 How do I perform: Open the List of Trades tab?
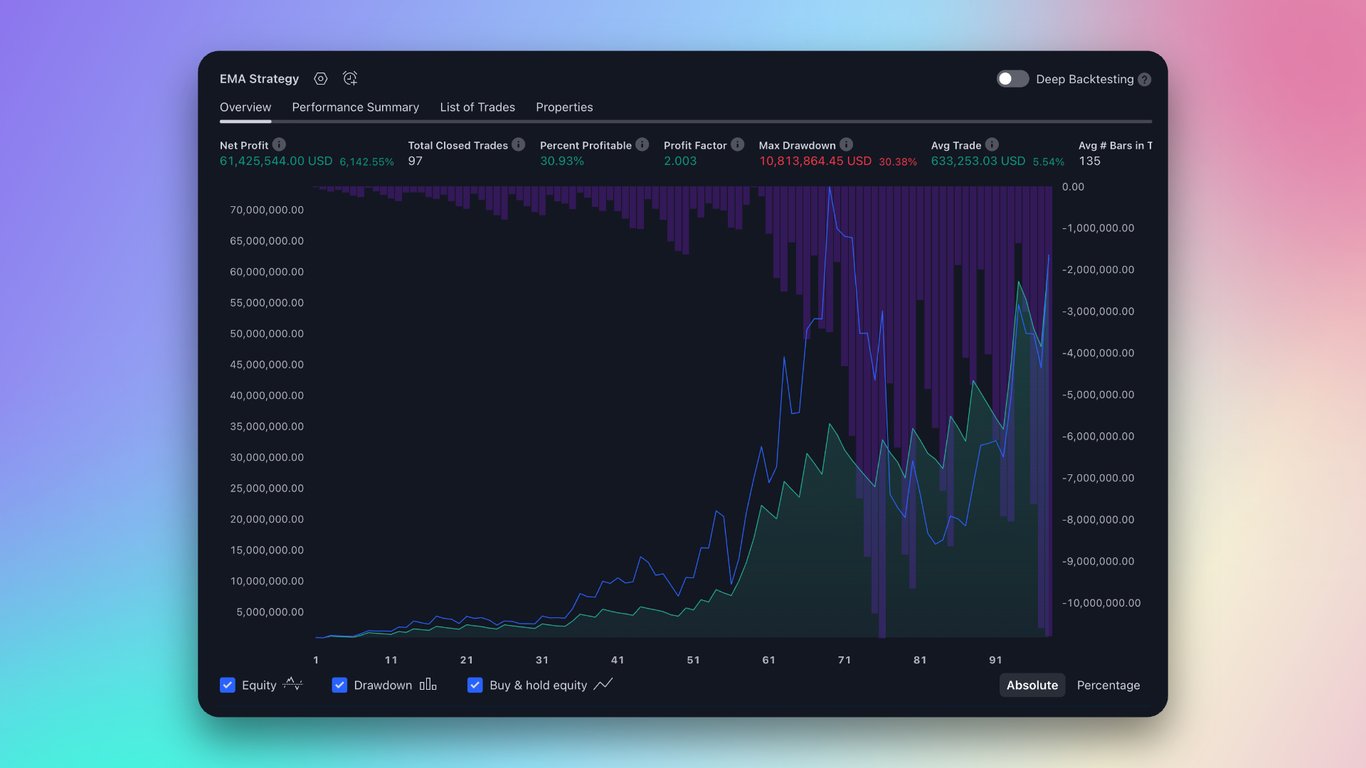pyautogui.click(x=477, y=107)
